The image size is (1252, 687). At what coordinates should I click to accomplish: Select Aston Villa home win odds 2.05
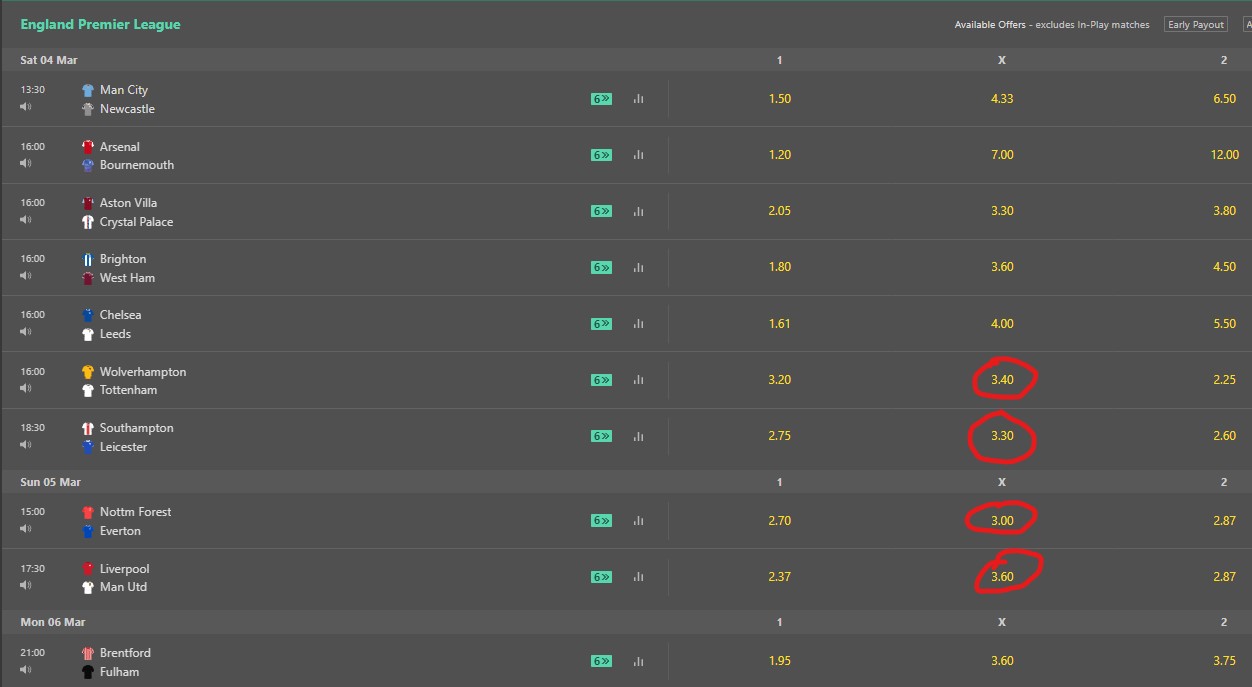pyautogui.click(x=780, y=211)
